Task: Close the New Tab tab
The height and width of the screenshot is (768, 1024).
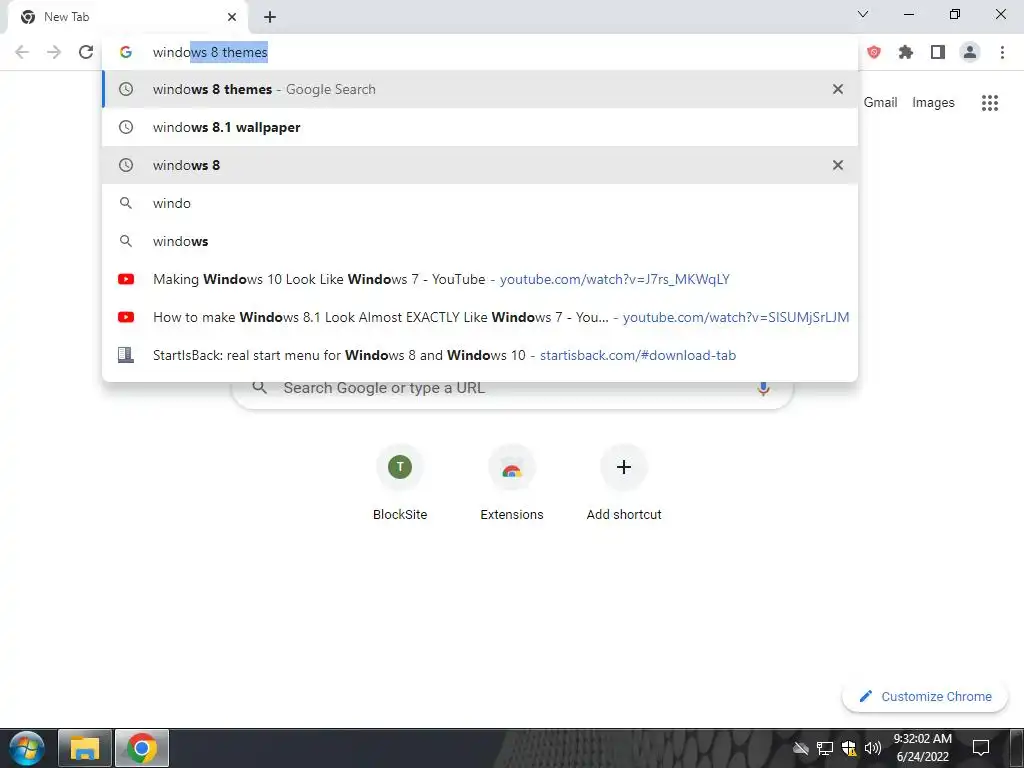Action: (x=232, y=17)
